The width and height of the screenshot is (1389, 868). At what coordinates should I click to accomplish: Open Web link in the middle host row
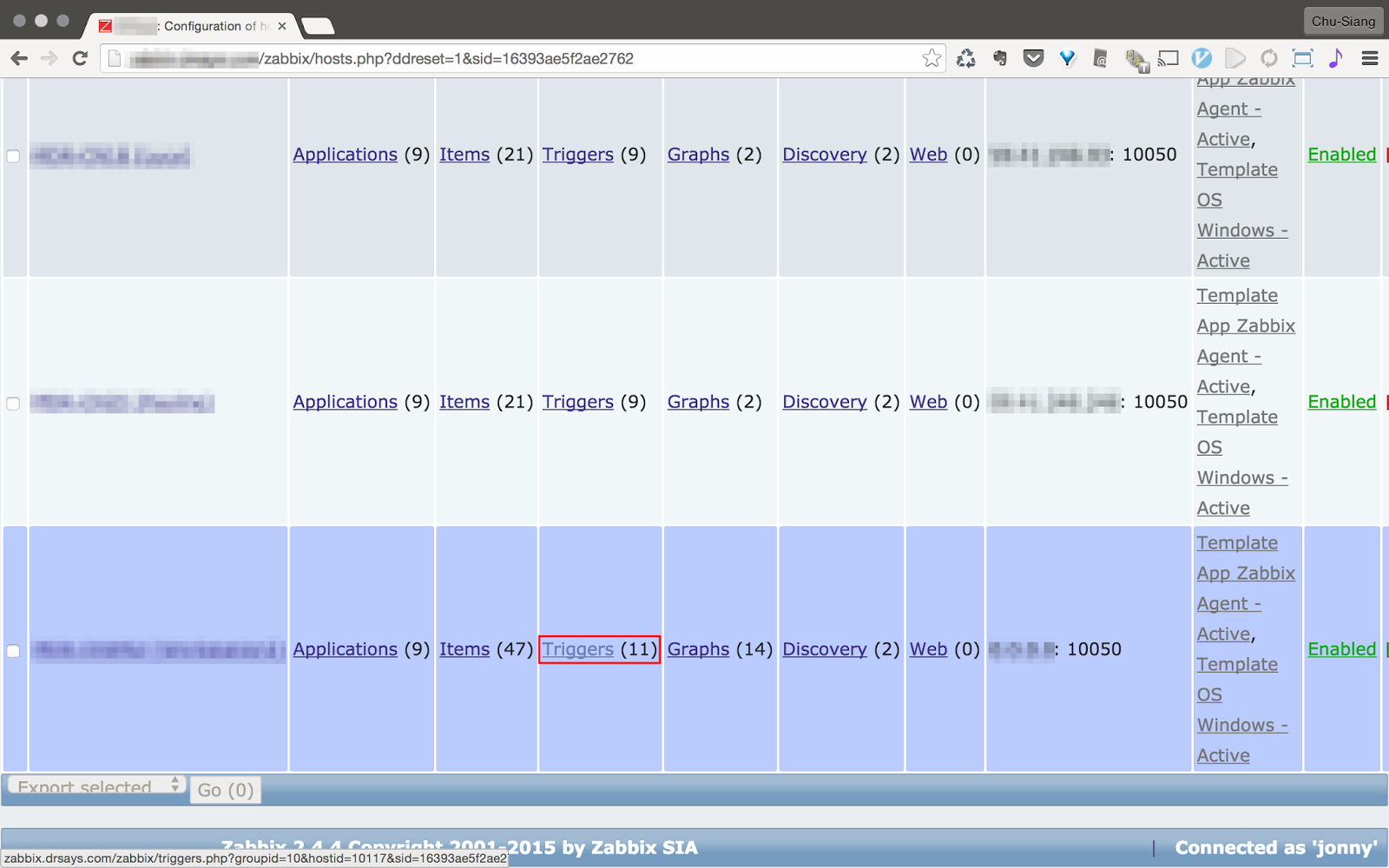tap(928, 402)
